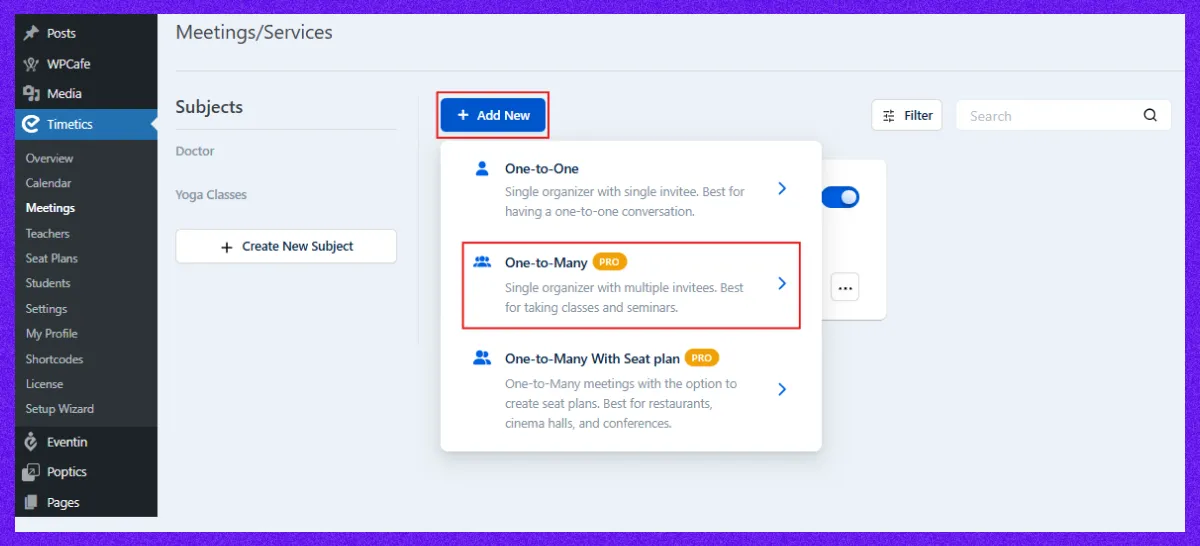Click the Filter button
This screenshot has width=1200, height=546.
(907, 116)
